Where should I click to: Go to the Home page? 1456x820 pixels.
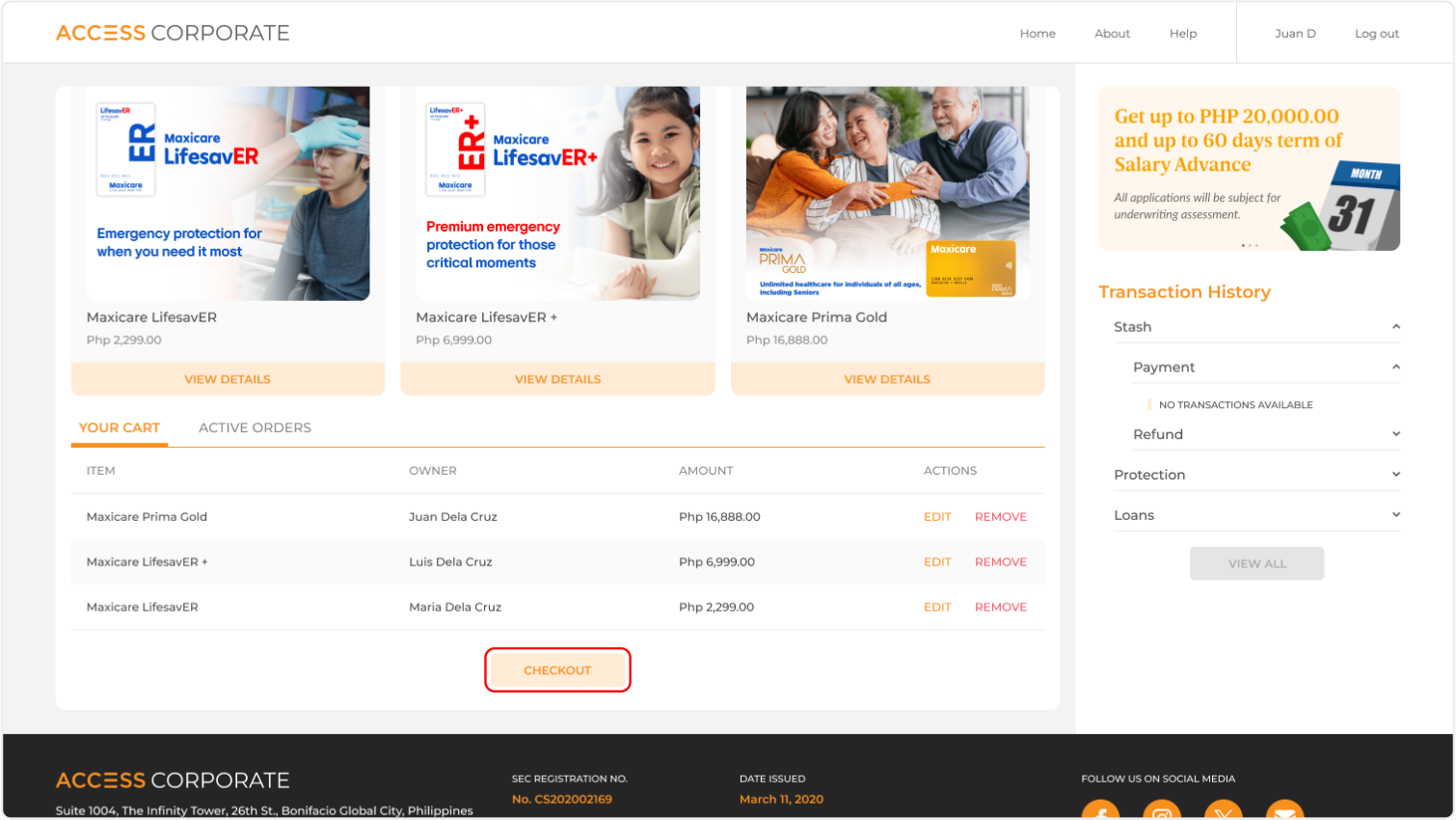tap(1038, 34)
